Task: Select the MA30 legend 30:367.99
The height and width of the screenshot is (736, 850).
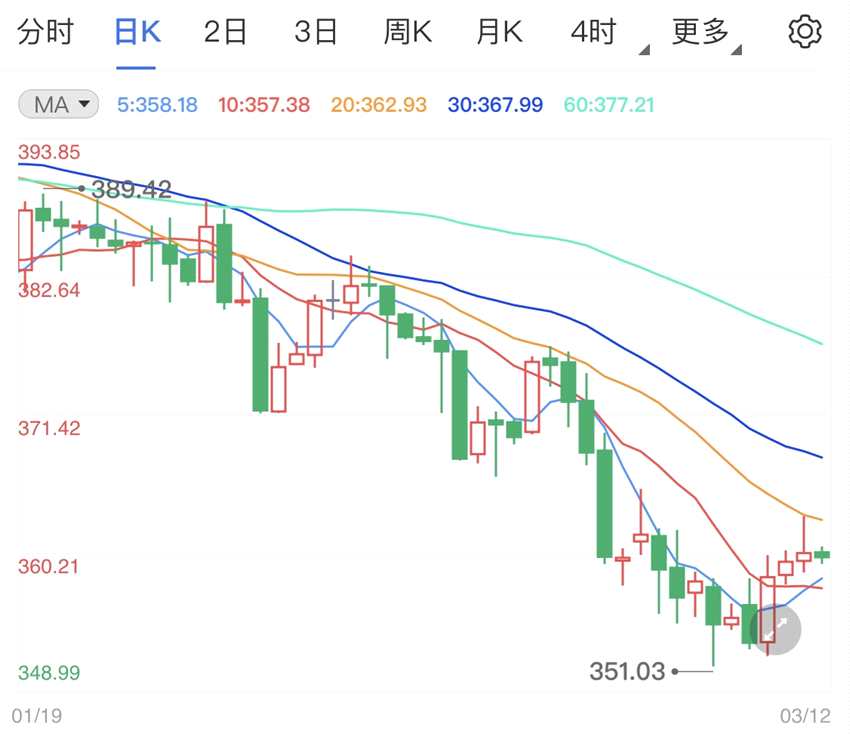Action: [x=495, y=104]
